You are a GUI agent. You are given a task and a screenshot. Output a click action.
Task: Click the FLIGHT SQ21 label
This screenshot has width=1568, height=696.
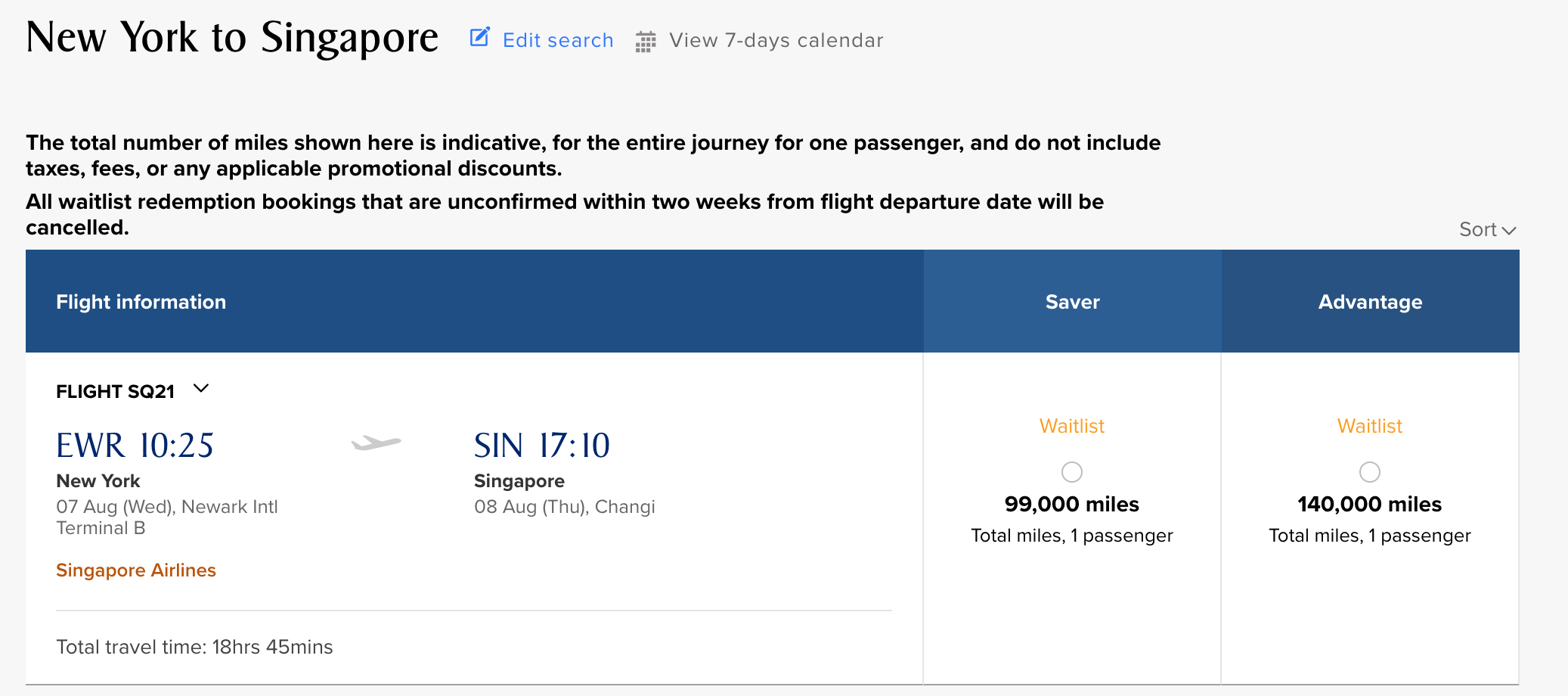click(115, 391)
